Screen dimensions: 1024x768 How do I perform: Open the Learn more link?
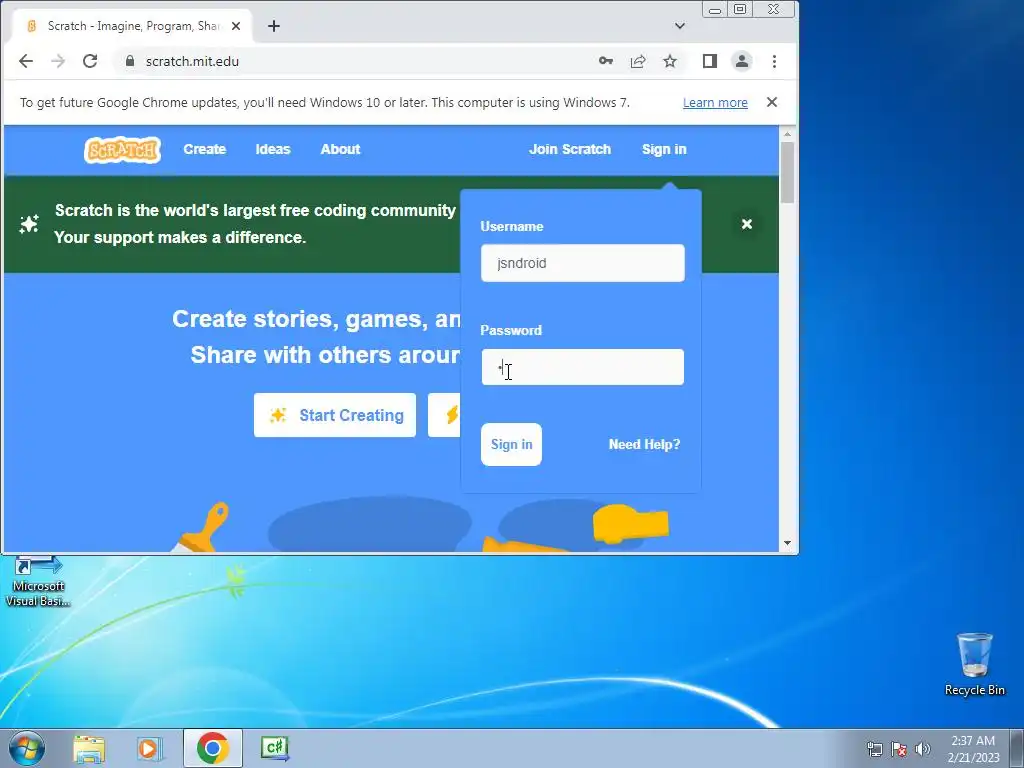click(x=715, y=103)
